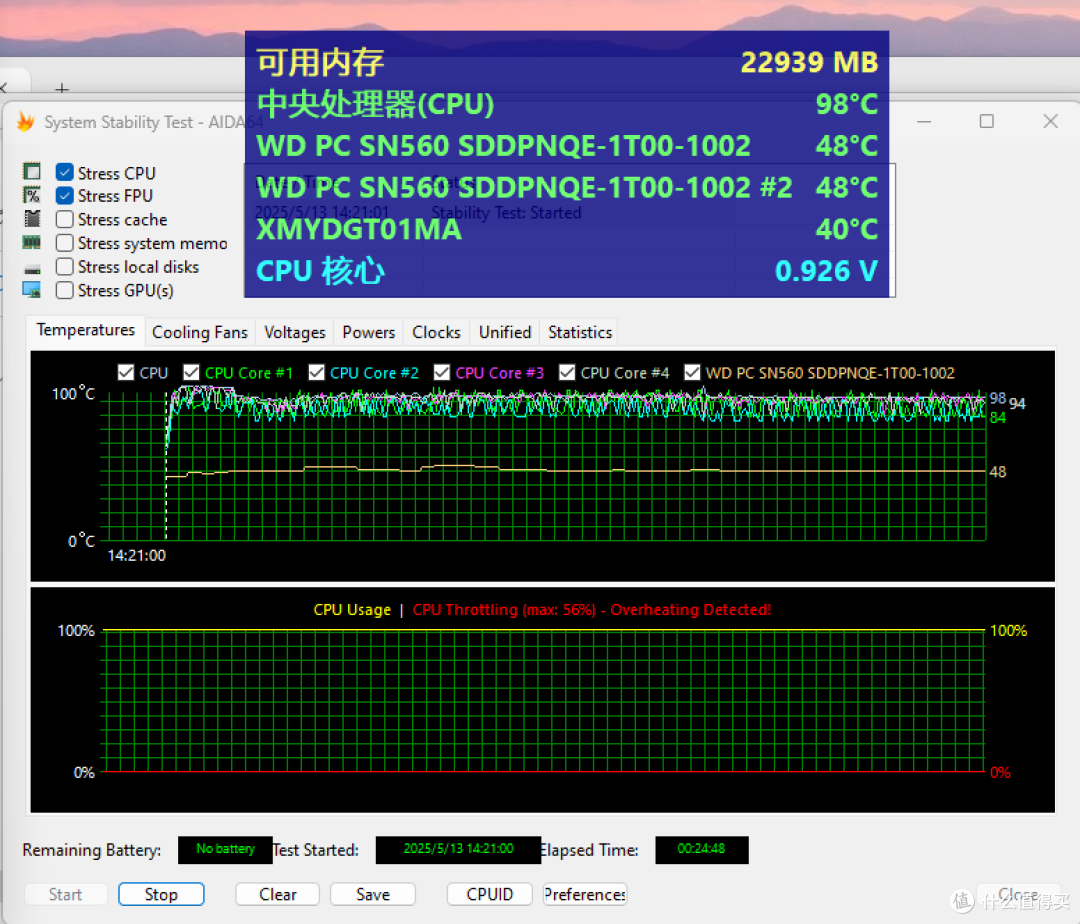Open the Statistics tab
This screenshot has width=1080, height=924.
coord(580,333)
